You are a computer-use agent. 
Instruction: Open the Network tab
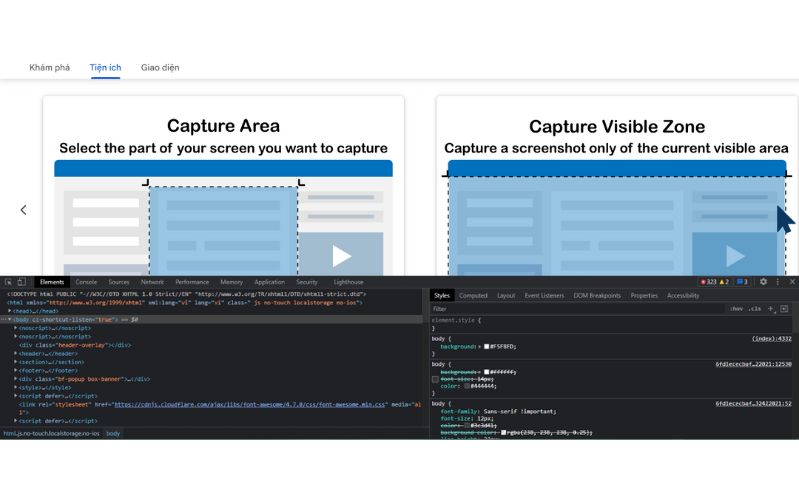(152, 282)
